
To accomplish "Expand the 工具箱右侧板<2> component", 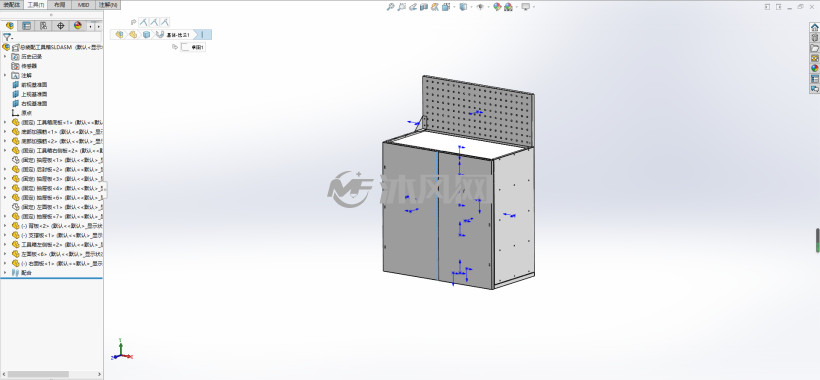I will tap(5, 151).
